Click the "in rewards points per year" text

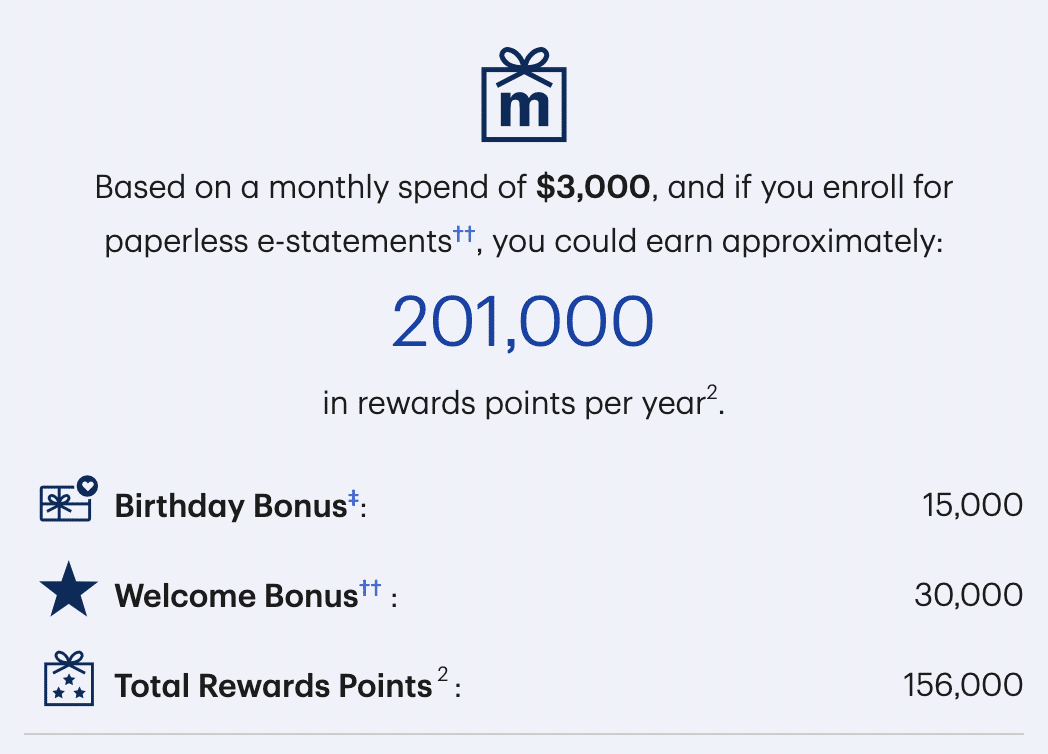pos(514,403)
